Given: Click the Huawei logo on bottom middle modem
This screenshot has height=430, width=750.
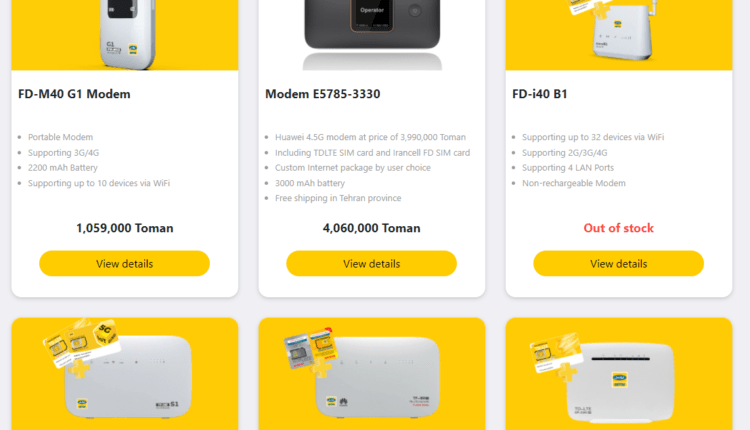Looking at the screenshot, I should pyautogui.click(x=343, y=402).
